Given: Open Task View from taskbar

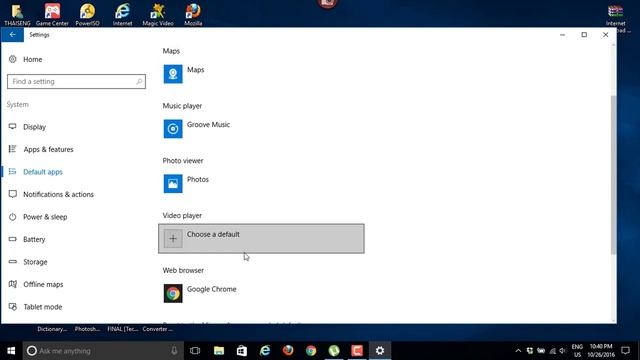Looking at the screenshot, I should [x=195, y=351].
